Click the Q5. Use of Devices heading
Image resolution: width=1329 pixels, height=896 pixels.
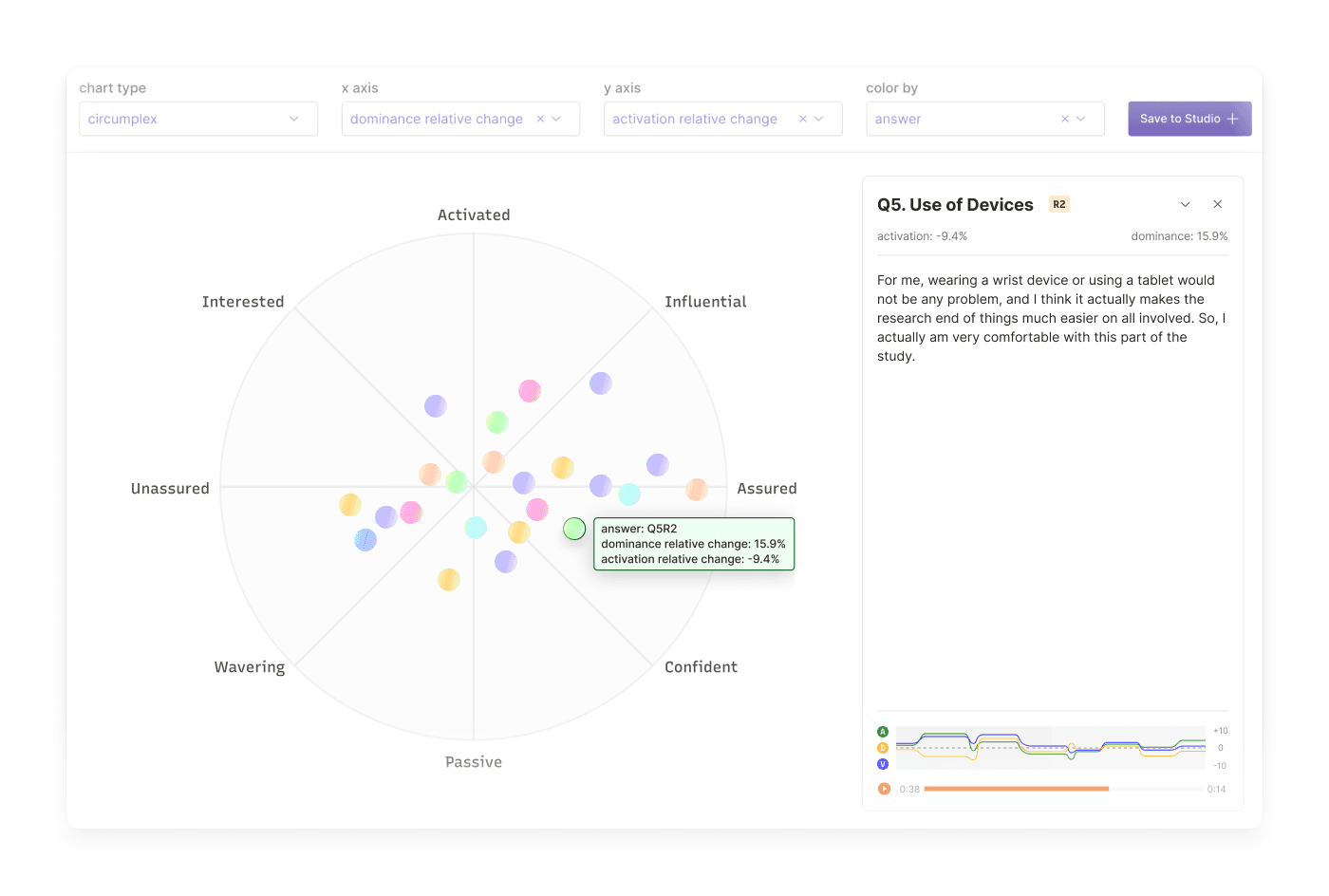[954, 204]
